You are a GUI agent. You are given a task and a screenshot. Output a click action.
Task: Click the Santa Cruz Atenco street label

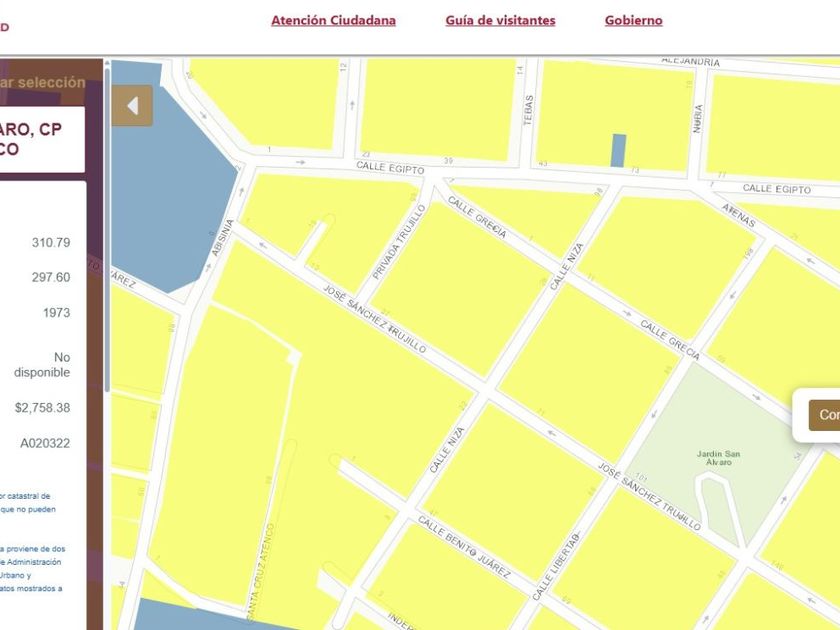coord(261,569)
